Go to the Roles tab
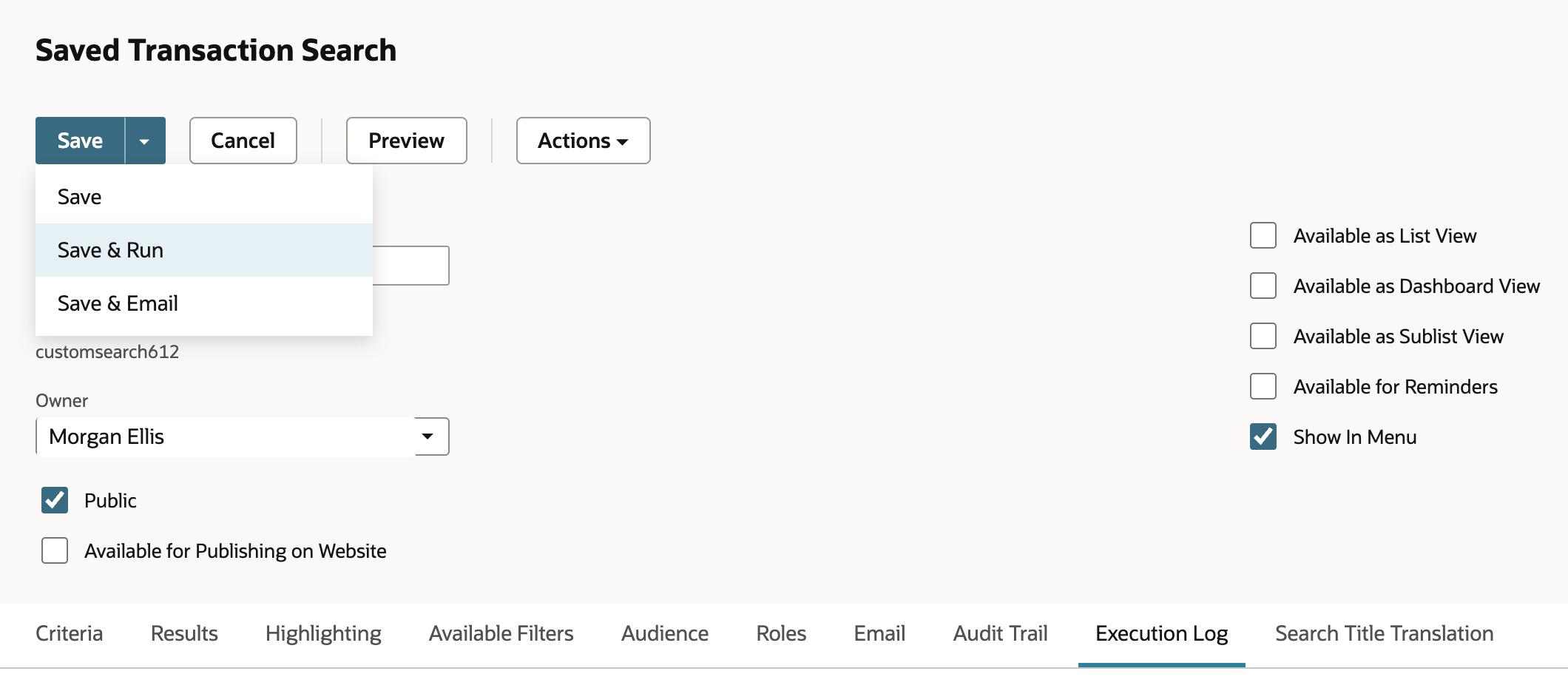1568x691 pixels. tap(781, 633)
